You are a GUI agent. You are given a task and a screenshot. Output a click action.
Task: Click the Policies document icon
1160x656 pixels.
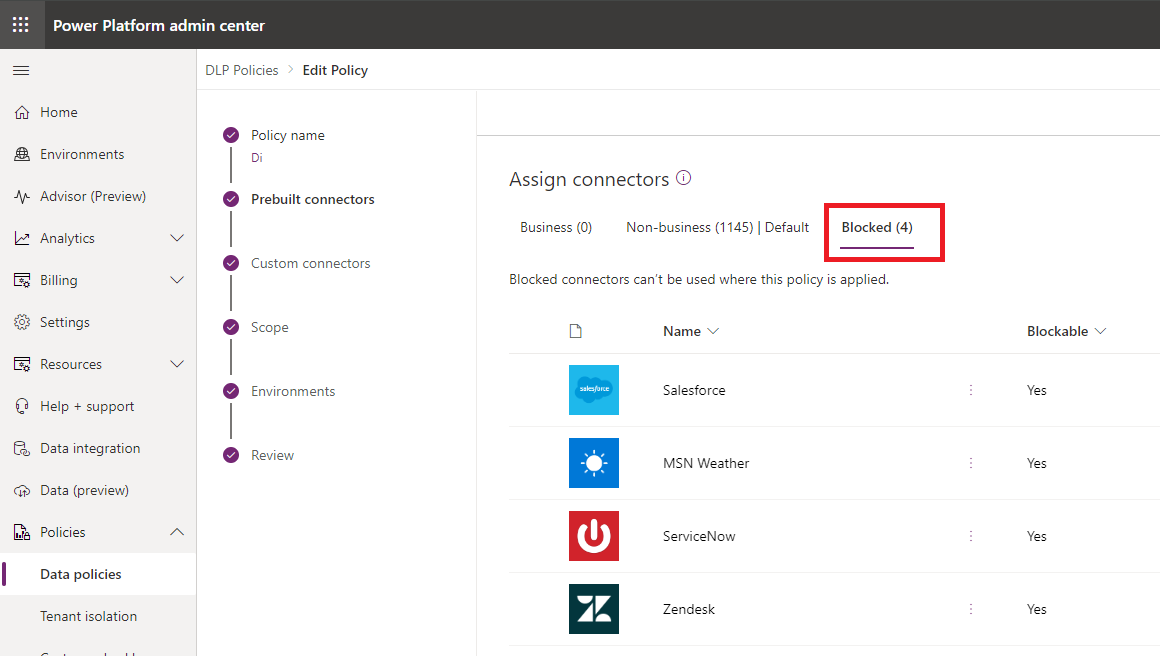22,532
